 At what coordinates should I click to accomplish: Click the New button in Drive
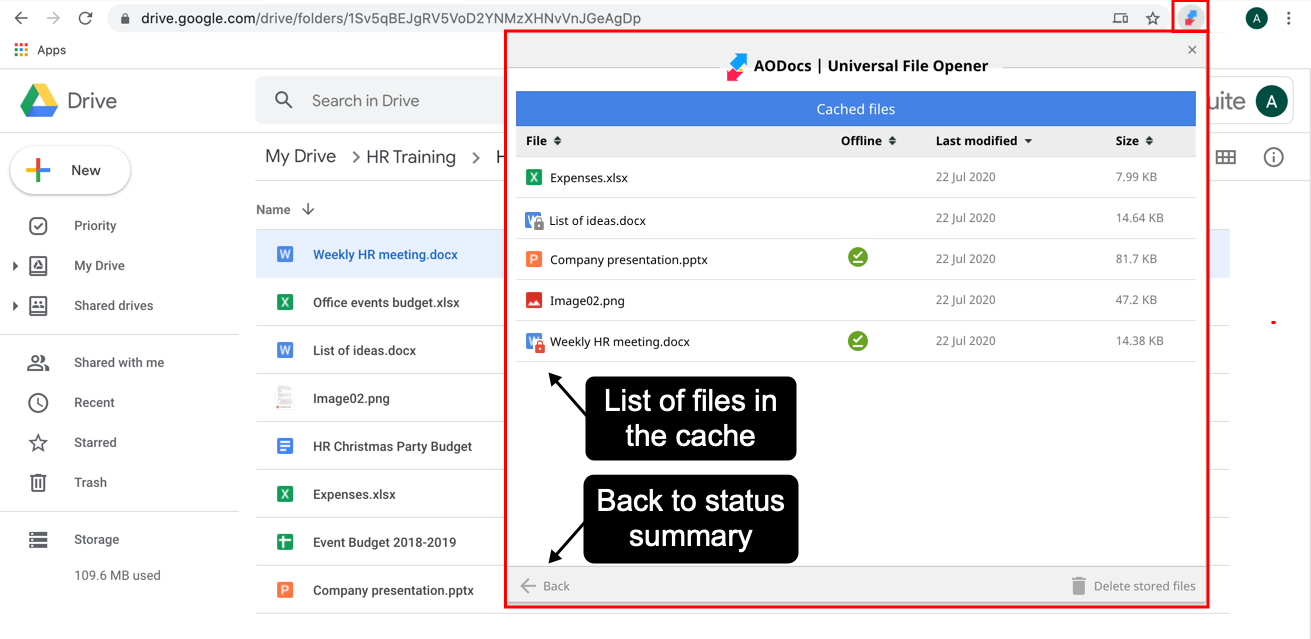click(70, 170)
